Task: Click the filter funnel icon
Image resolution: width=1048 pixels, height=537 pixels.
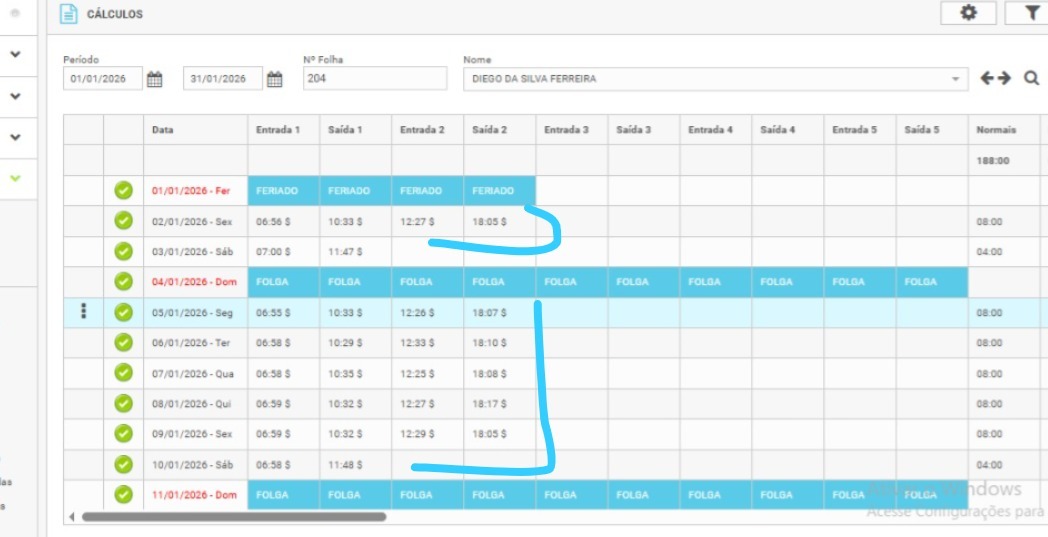Action: click(1031, 13)
